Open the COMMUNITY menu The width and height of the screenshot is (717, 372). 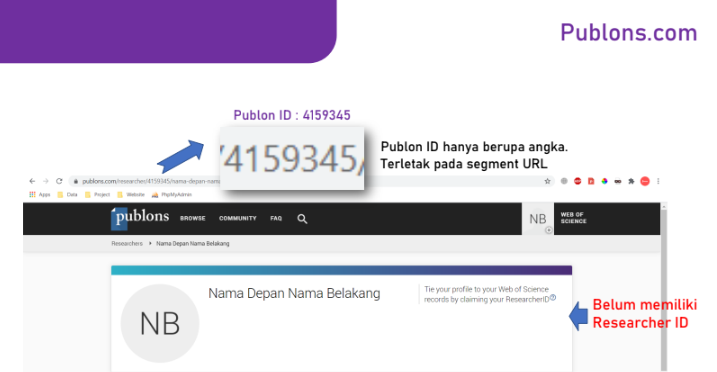[238, 218]
